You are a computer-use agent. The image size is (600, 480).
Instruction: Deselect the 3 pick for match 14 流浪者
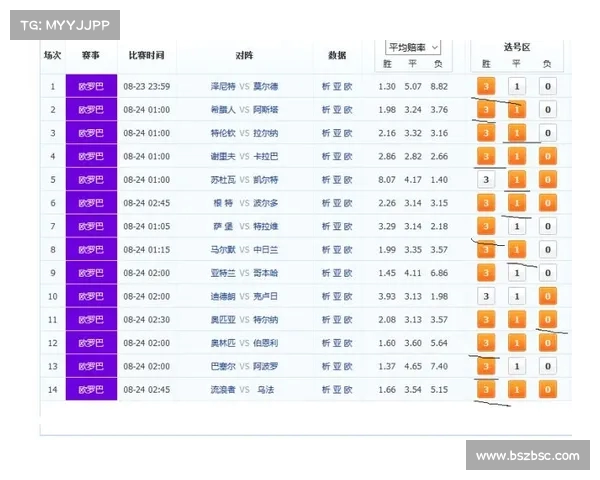tap(486, 390)
